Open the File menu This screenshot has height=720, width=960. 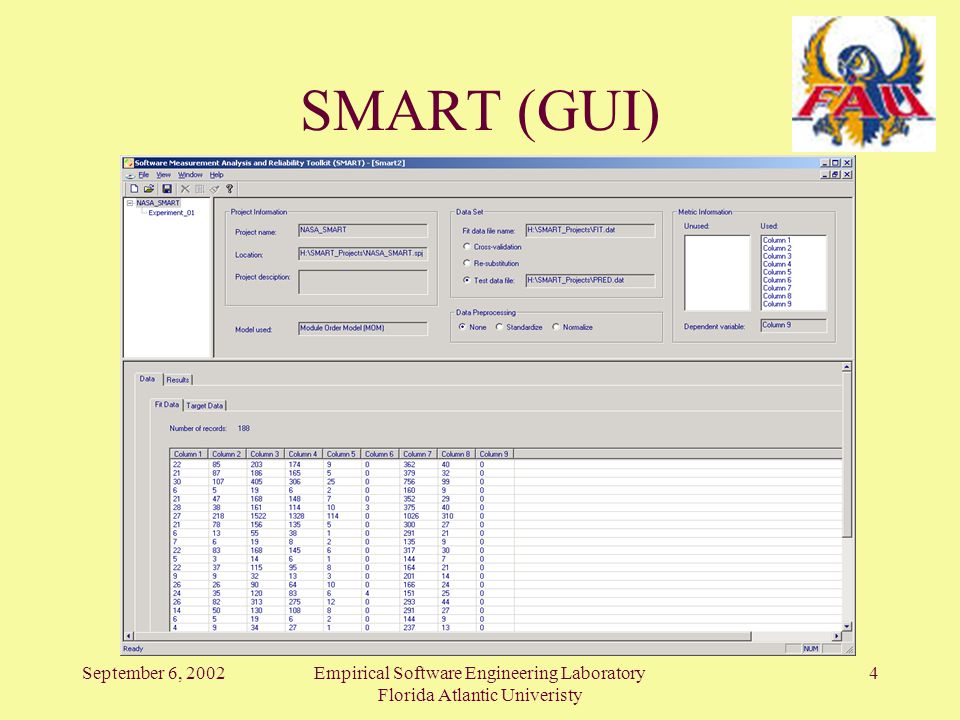[144, 175]
